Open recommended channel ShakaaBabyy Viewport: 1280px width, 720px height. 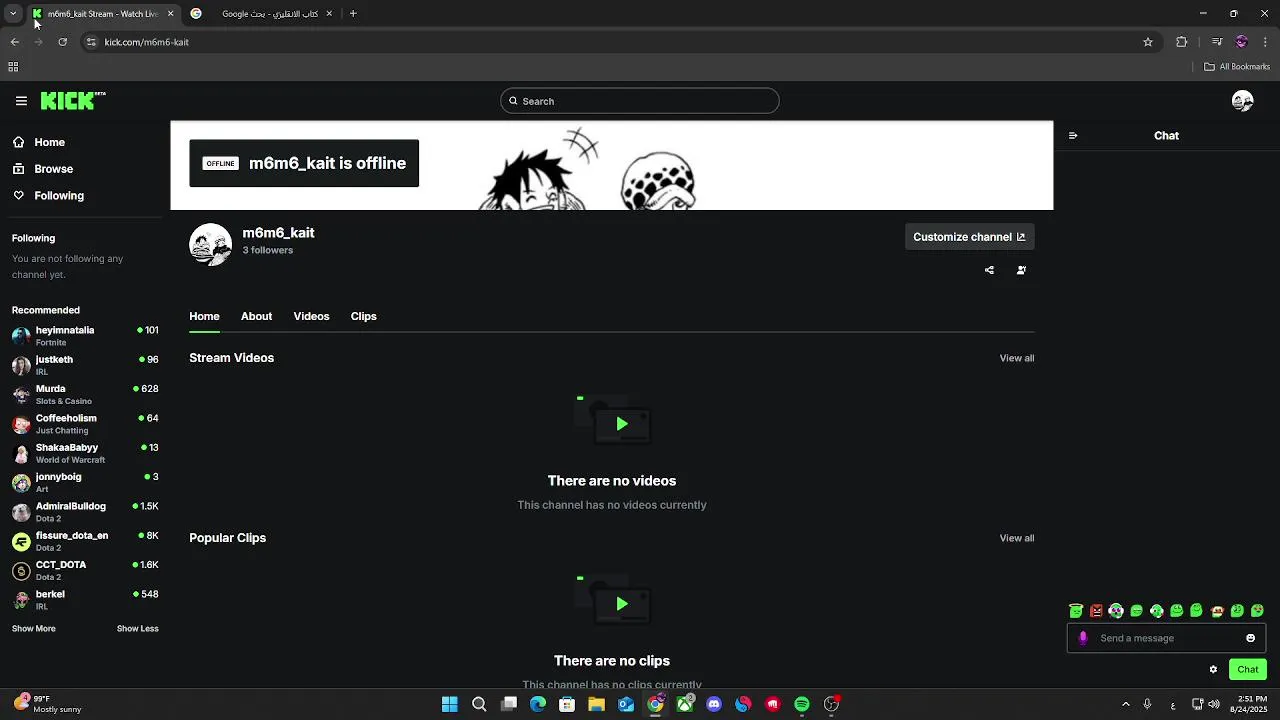point(85,453)
